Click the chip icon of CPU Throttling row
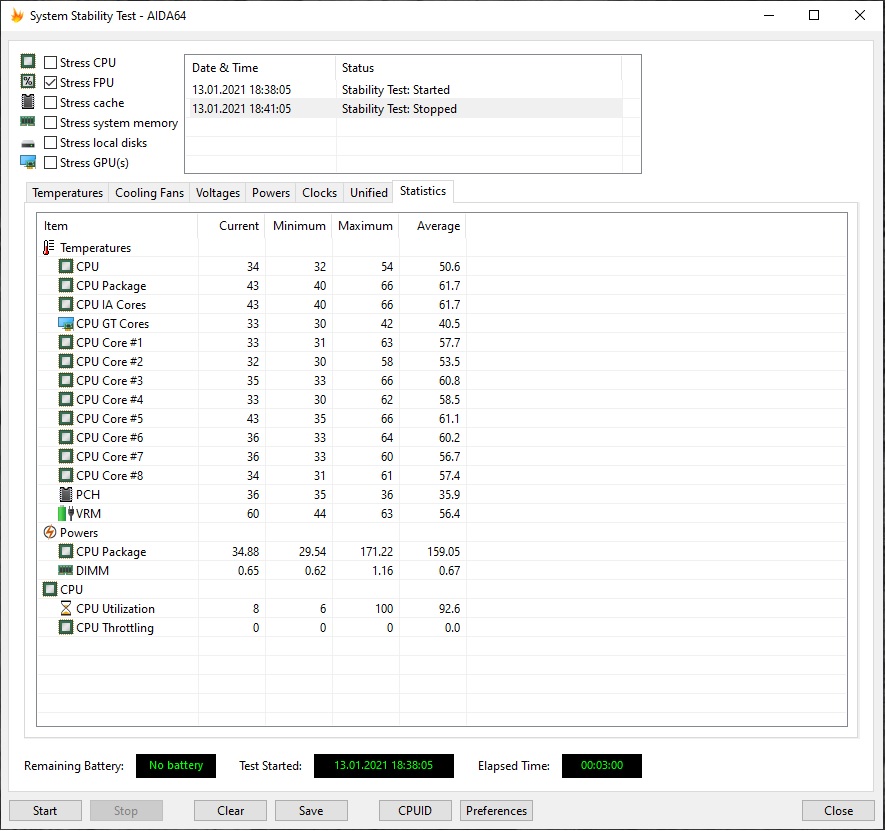The image size is (887, 831). [66, 627]
